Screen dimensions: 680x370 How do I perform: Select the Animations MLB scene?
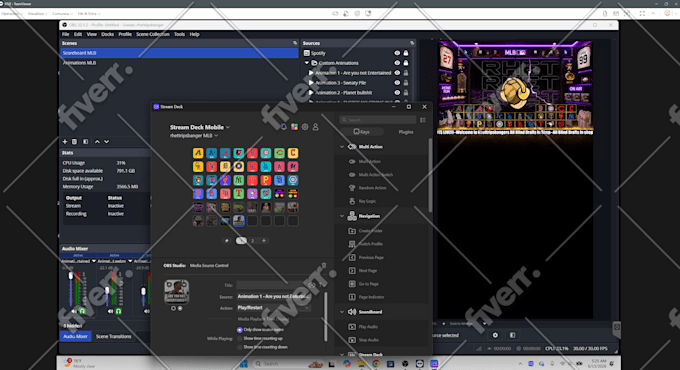click(x=179, y=63)
